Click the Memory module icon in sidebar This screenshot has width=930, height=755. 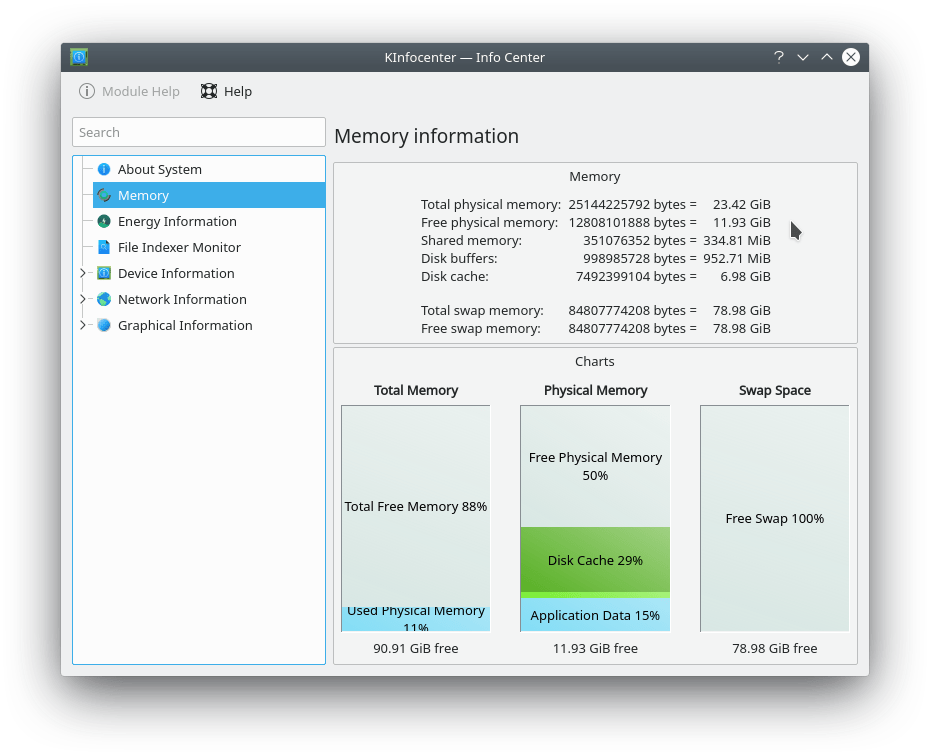[x=104, y=195]
